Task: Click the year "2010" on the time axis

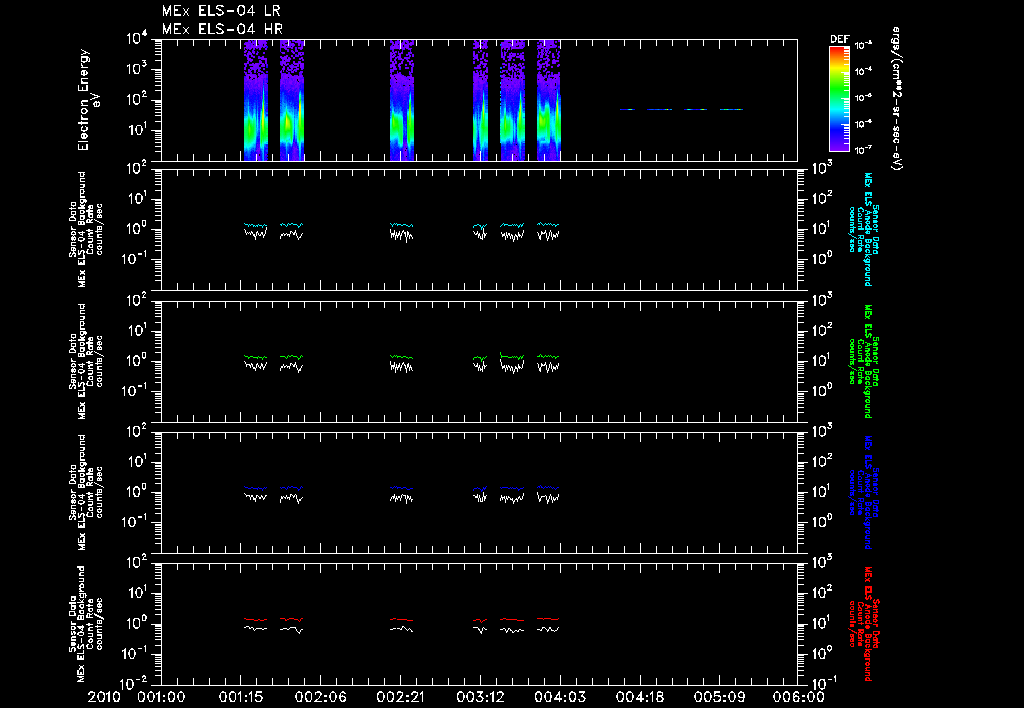Action: point(105,697)
